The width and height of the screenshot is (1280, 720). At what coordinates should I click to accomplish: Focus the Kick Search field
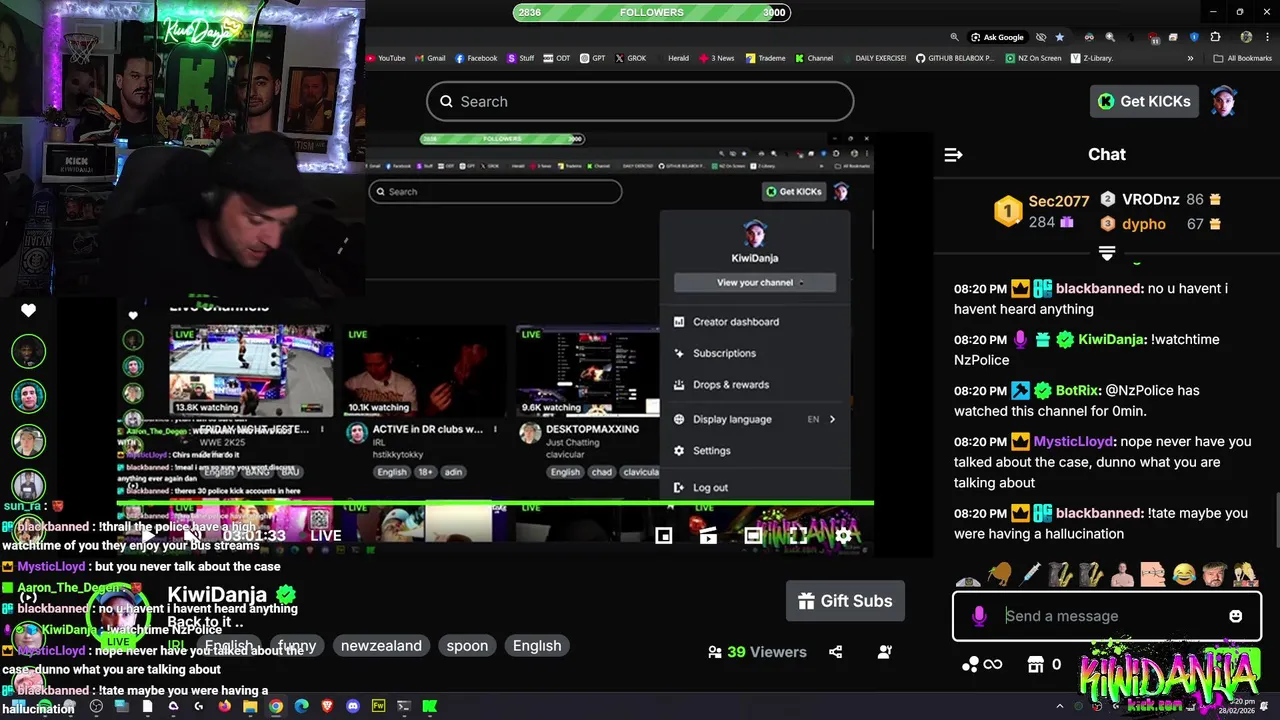pyautogui.click(x=640, y=101)
